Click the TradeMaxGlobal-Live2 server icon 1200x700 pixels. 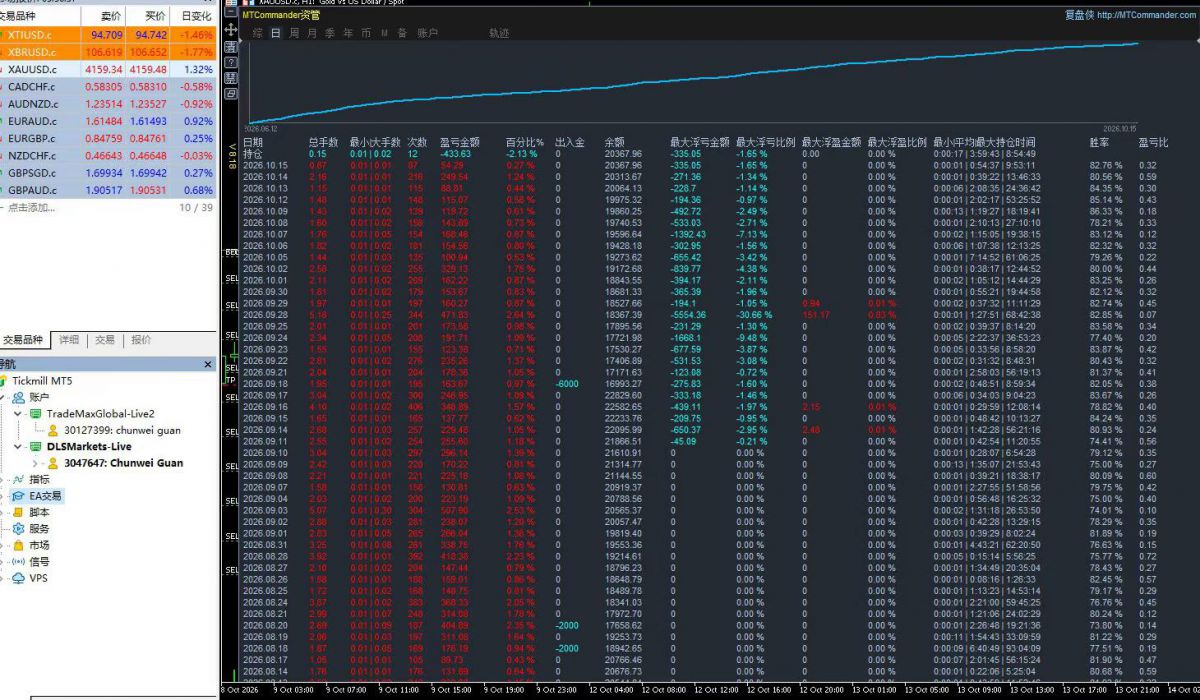[36, 414]
